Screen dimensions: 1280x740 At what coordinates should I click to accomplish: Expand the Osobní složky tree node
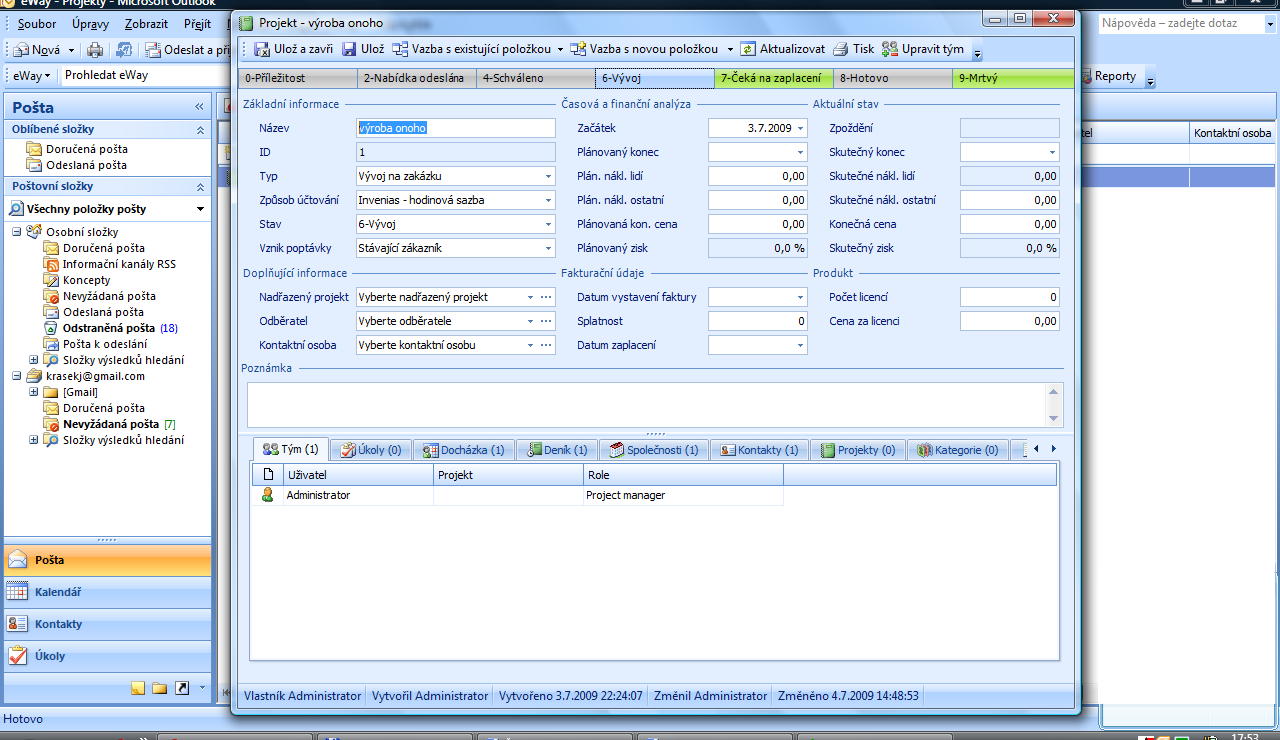(18, 232)
